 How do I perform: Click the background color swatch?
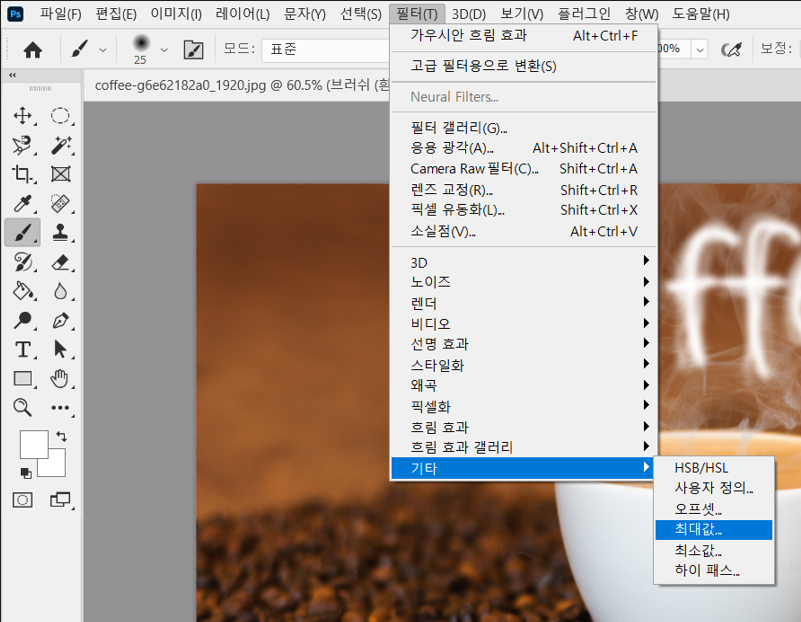pyautogui.click(x=56, y=466)
